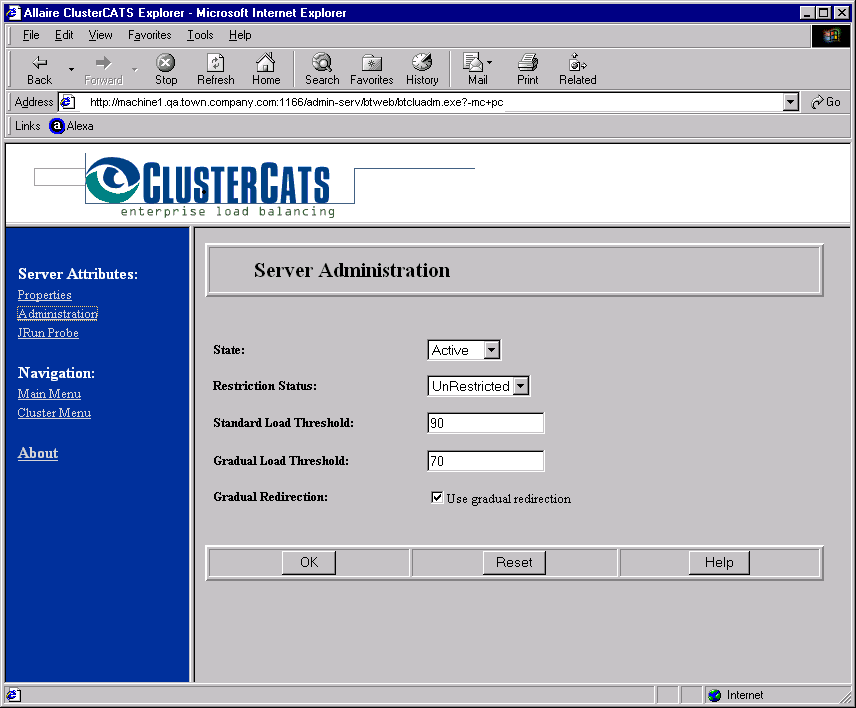Open the Tools menu
This screenshot has width=856, height=708.
(200, 35)
